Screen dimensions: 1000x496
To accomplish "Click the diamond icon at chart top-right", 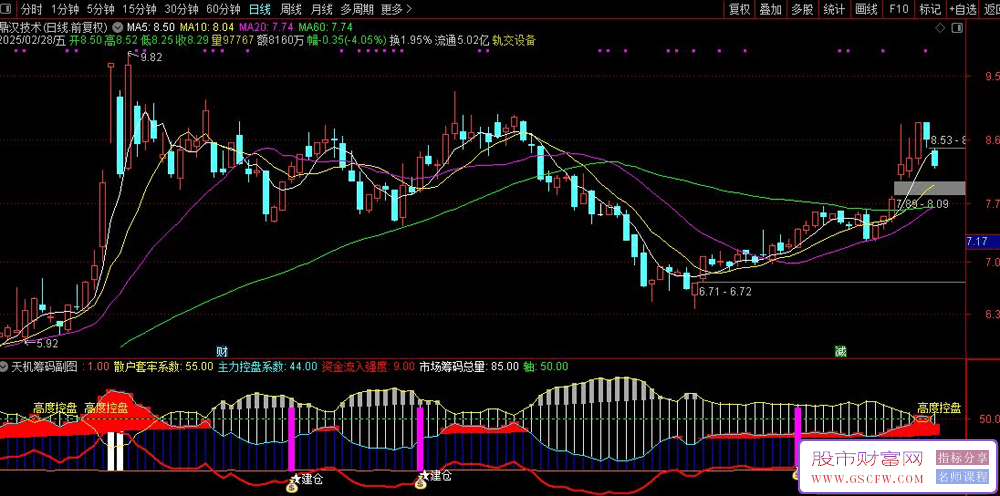I will [x=940, y=28].
